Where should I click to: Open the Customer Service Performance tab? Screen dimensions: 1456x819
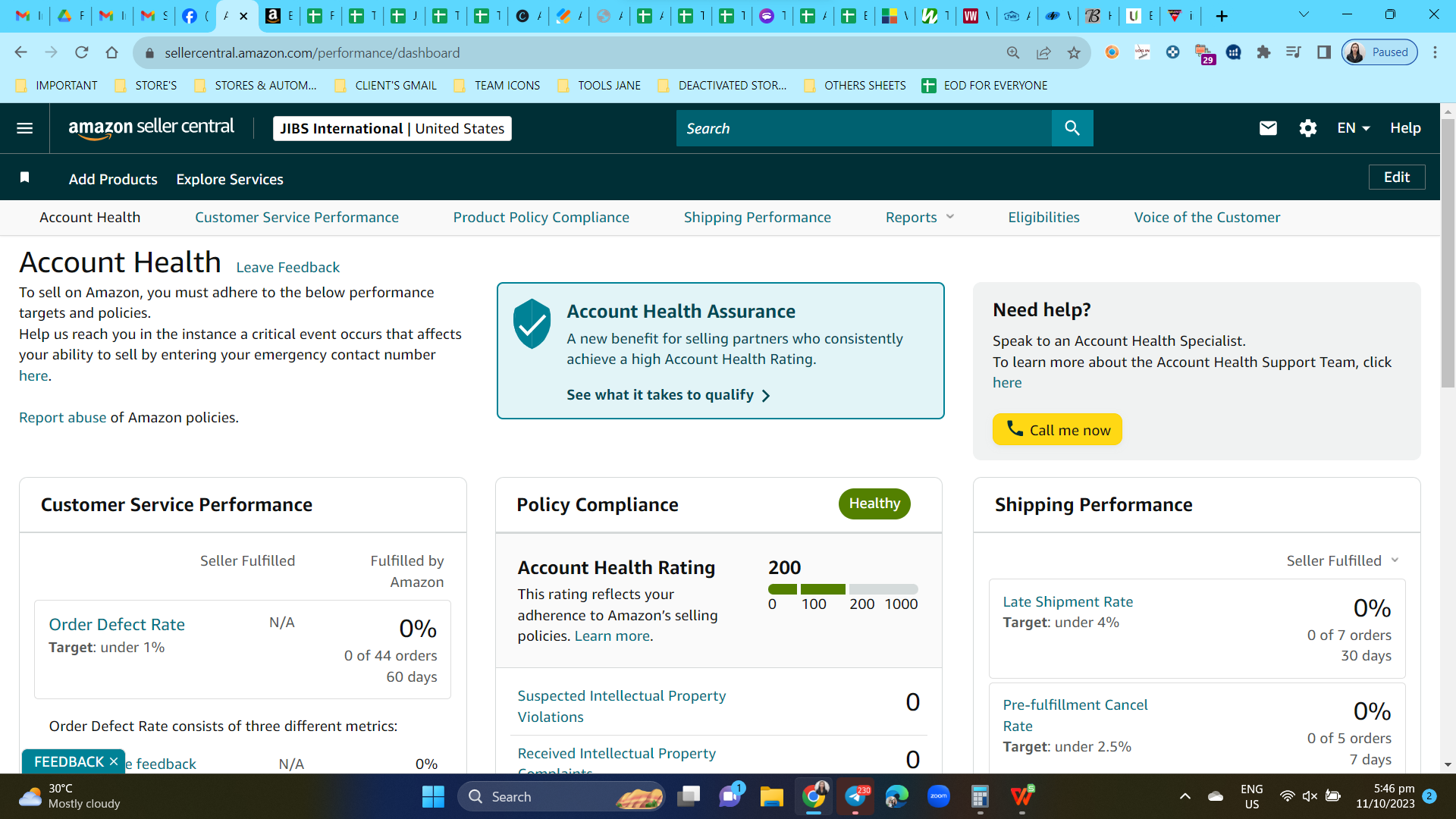[297, 218]
